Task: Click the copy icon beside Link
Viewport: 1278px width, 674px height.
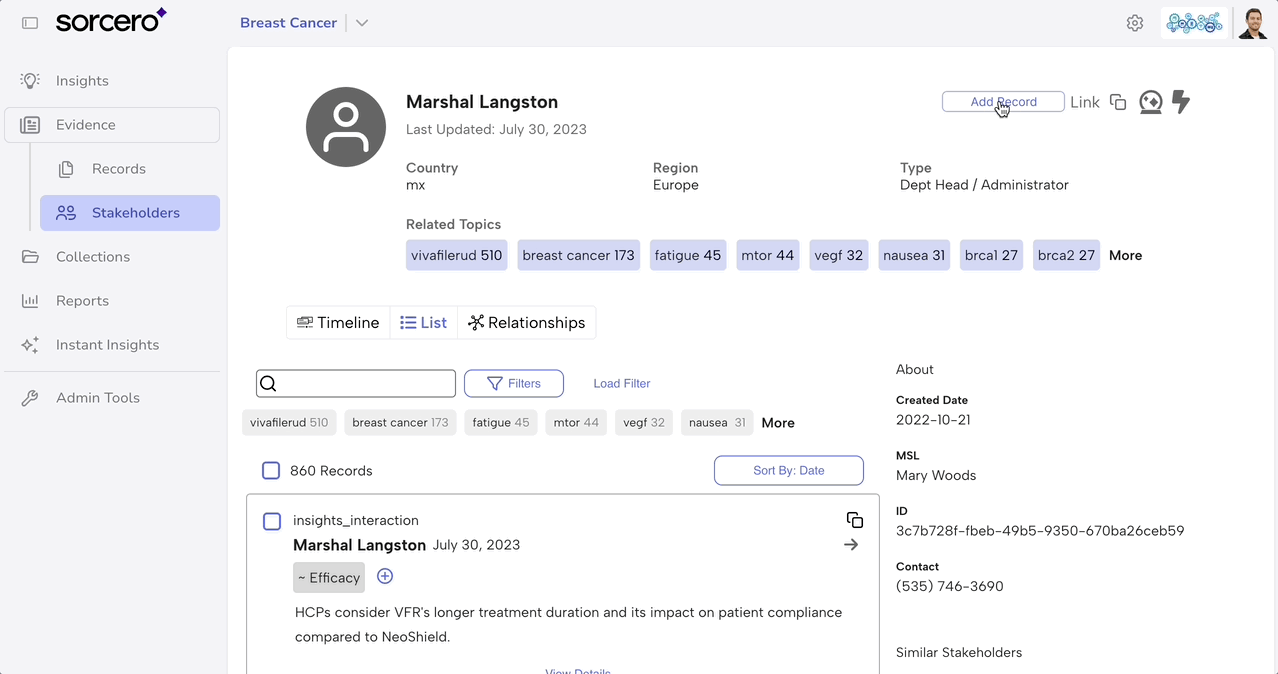Action: pos(1118,102)
